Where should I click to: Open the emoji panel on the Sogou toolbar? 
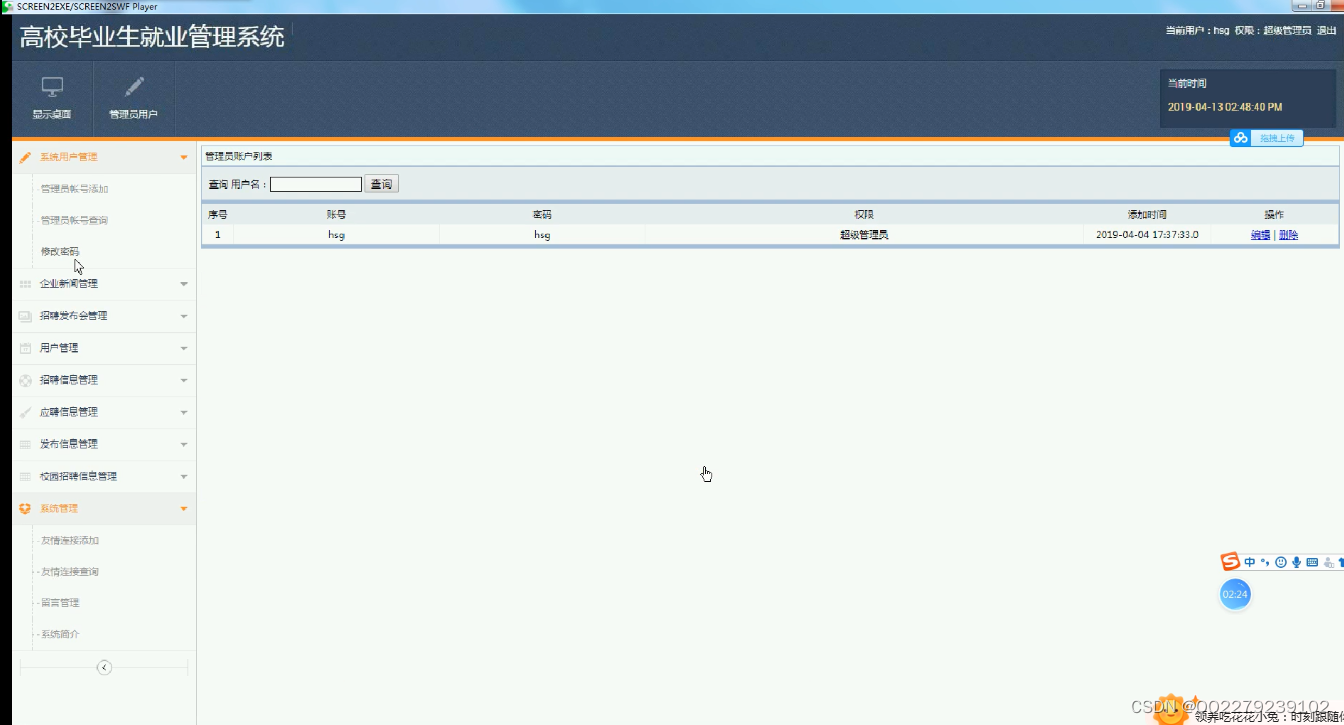click(x=1279, y=562)
